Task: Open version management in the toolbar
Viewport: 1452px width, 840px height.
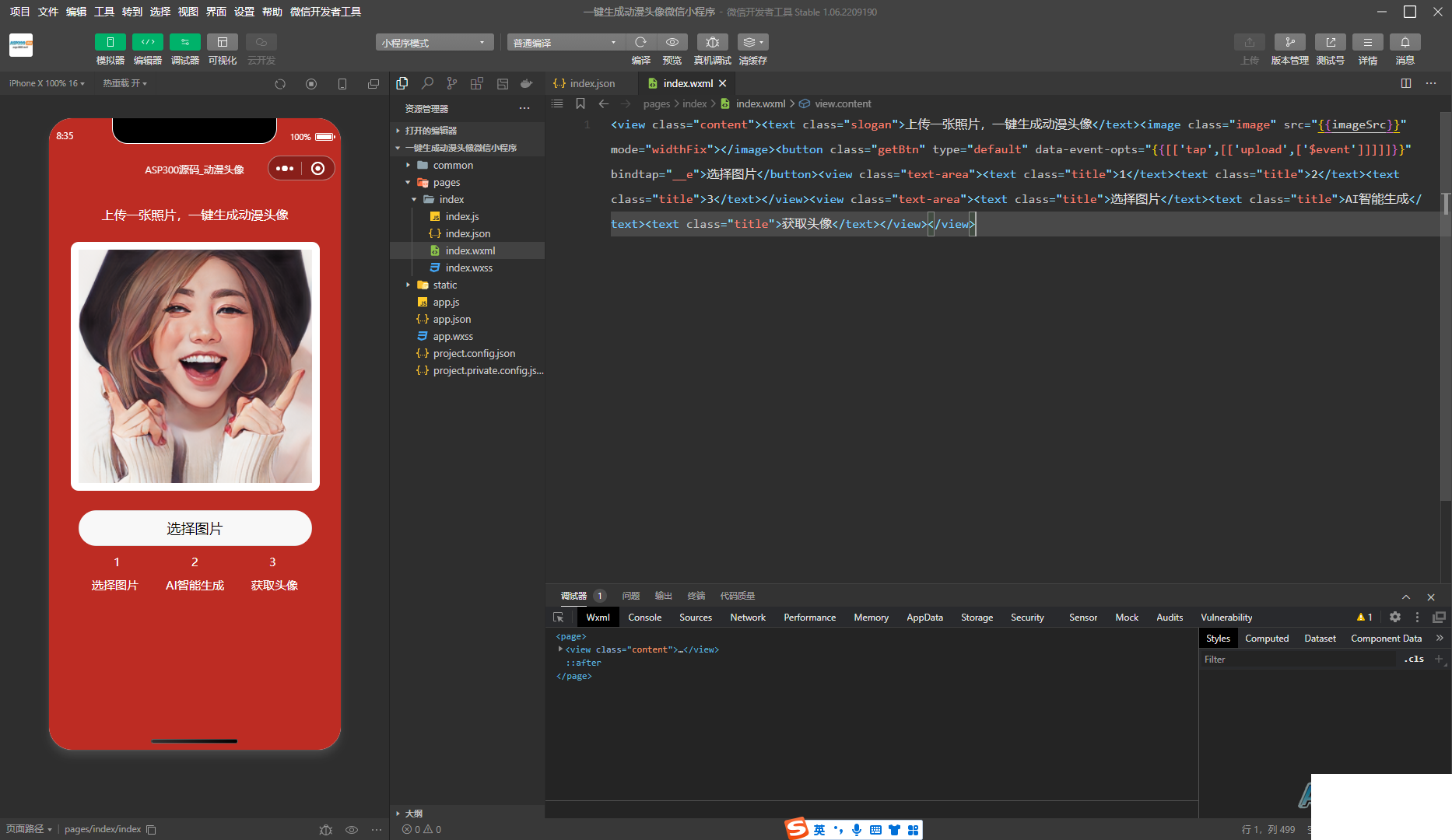Action: (1289, 42)
